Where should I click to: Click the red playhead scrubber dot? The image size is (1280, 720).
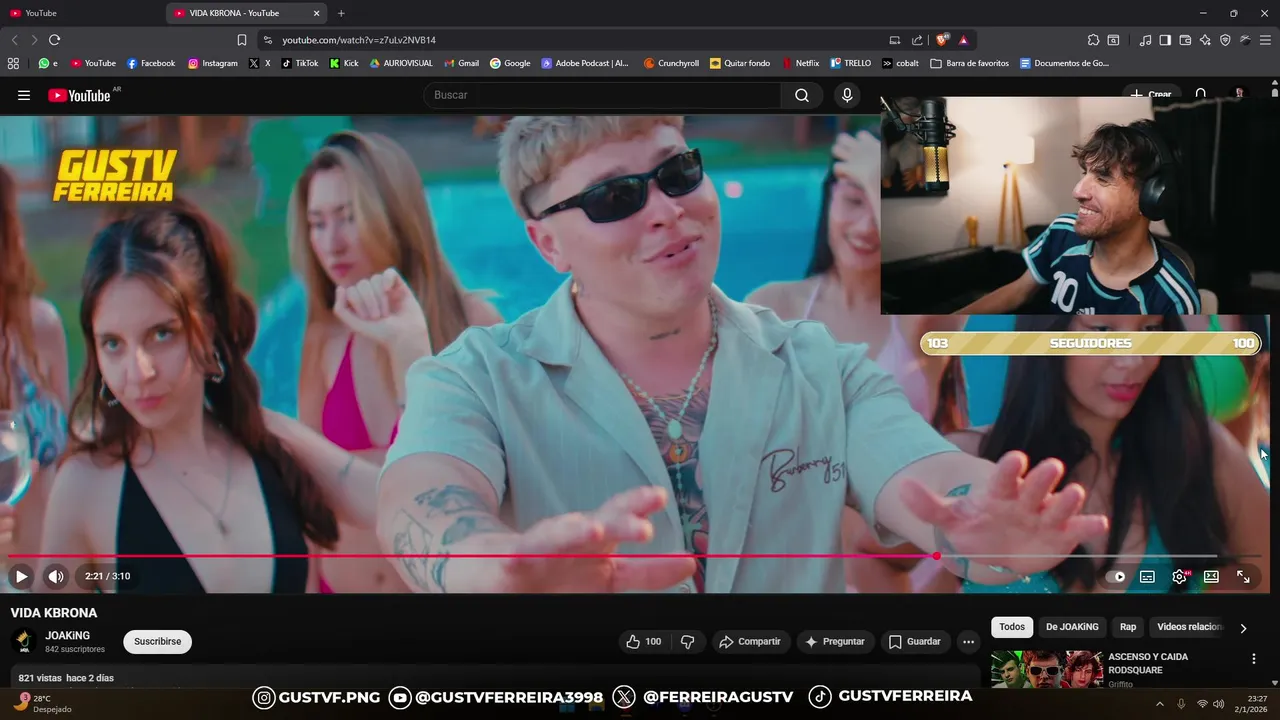coord(936,556)
